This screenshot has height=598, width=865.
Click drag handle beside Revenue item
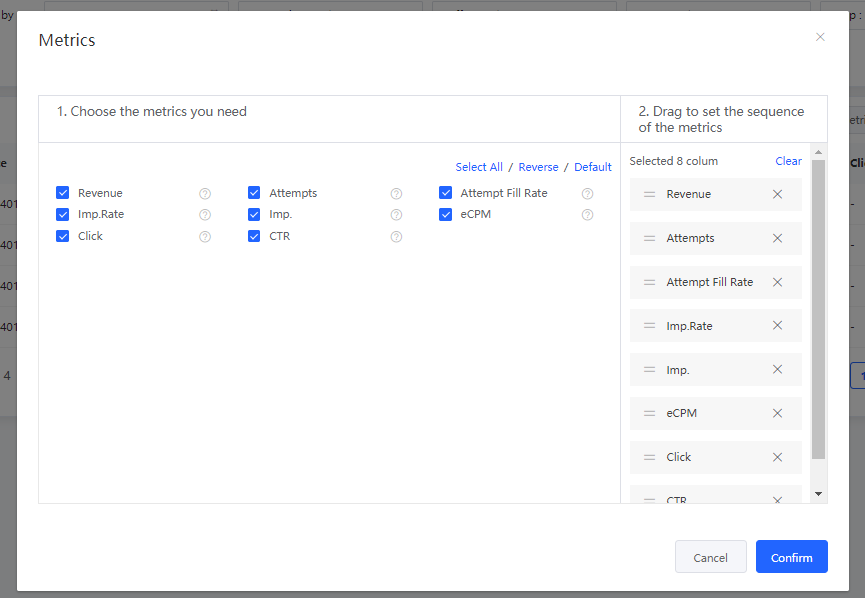coord(649,194)
